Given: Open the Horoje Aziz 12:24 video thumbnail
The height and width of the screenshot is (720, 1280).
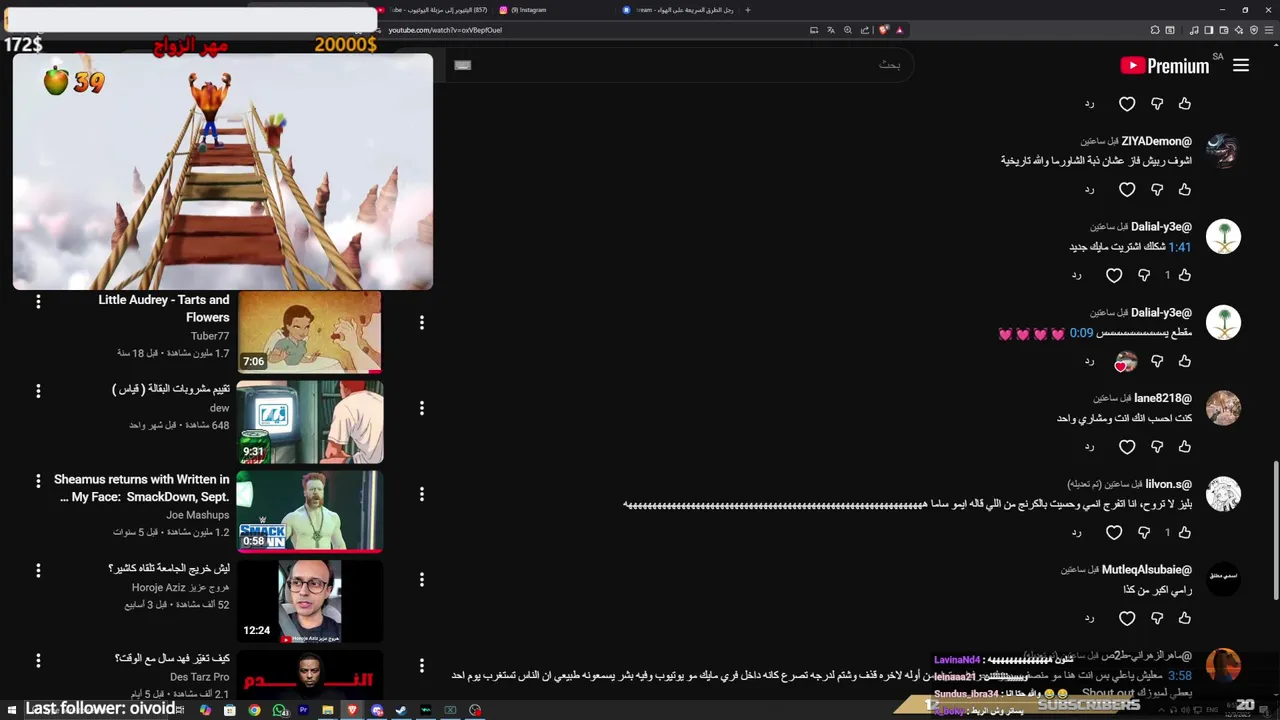Looking at the screenshot, I should 310,600.
